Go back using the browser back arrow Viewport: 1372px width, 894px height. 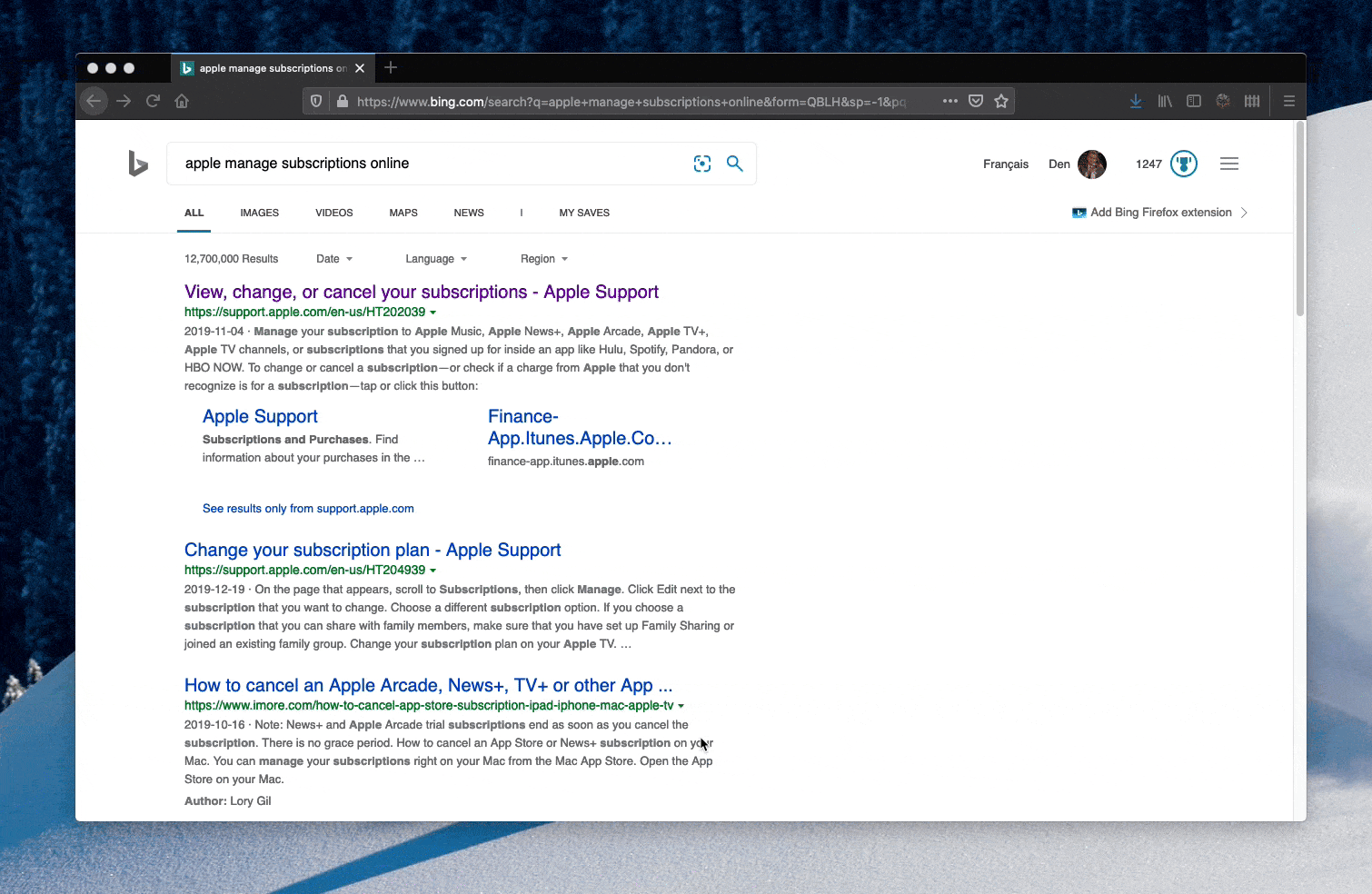pos(94,101)
